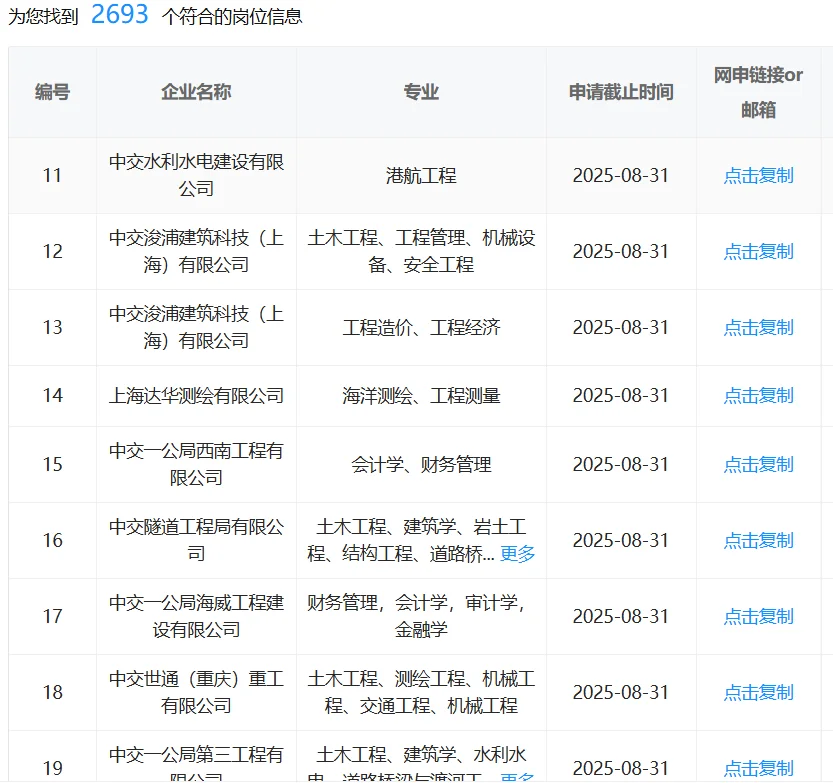Viewport: 833px width, 783px height.
Task: Copy application link for row 17
Action: [x=758, y=617]
